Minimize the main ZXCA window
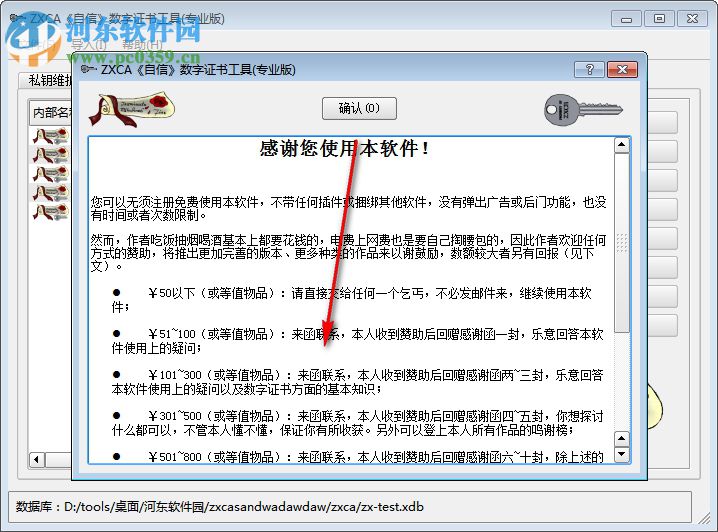Screen dimensions: 718x532 626,19
